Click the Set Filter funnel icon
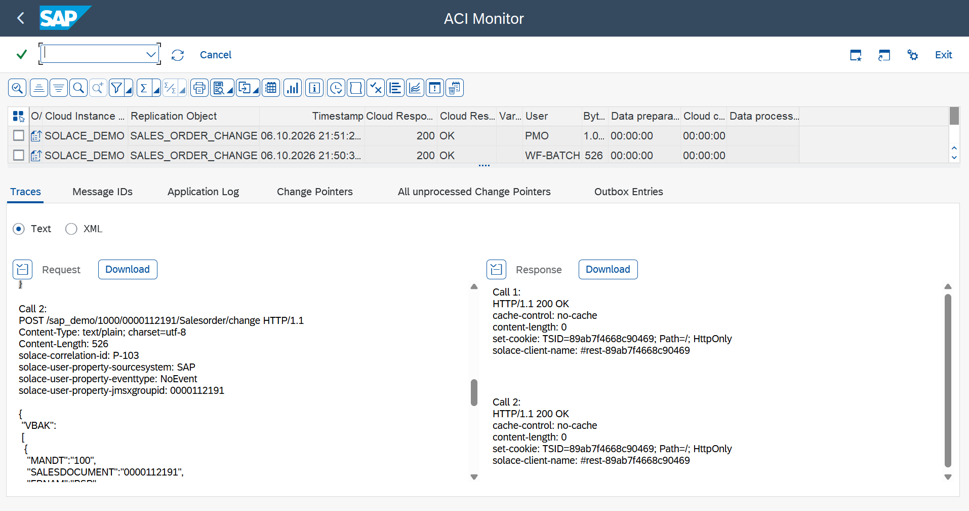 (116, 88)
